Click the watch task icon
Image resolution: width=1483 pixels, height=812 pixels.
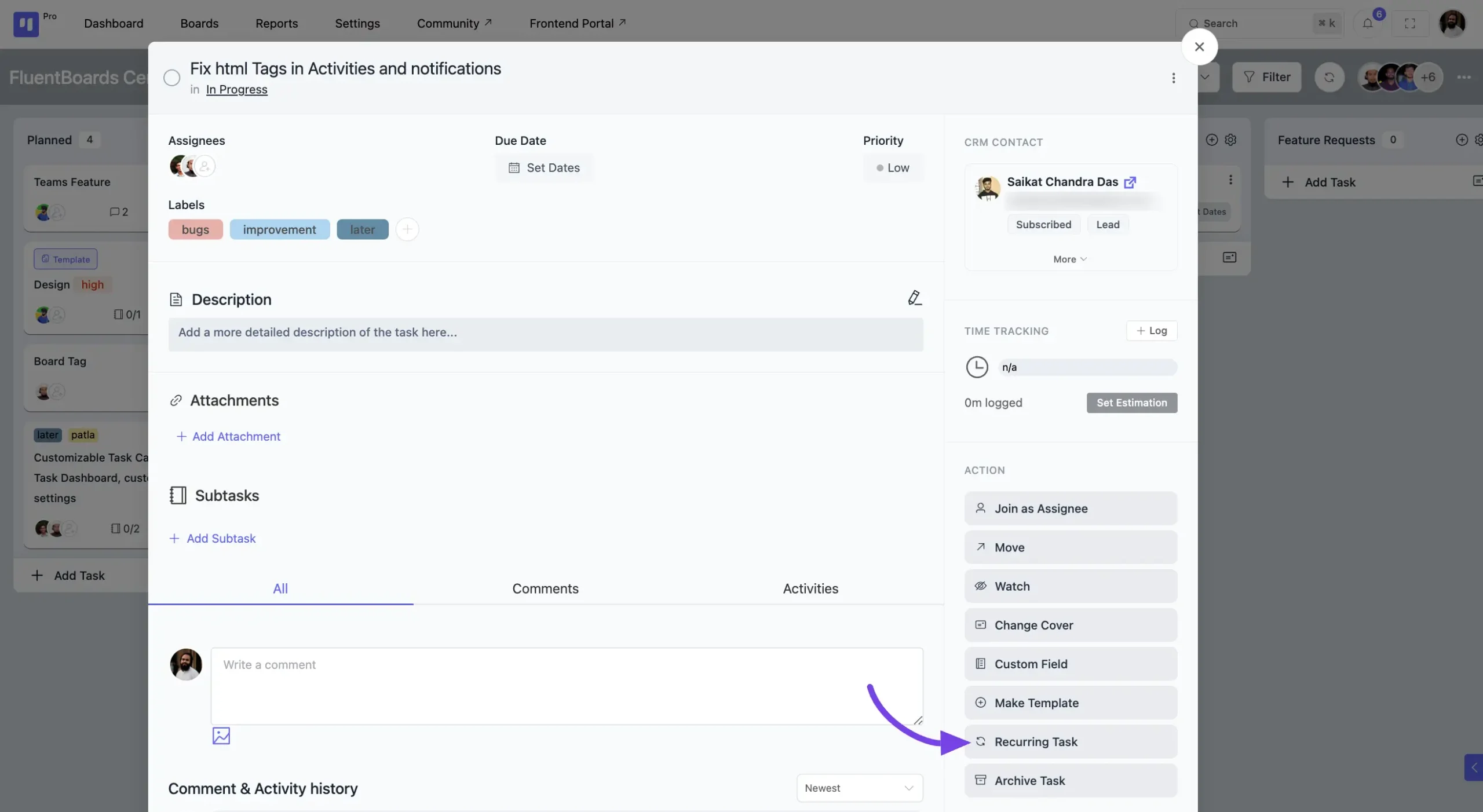point(980,586)
